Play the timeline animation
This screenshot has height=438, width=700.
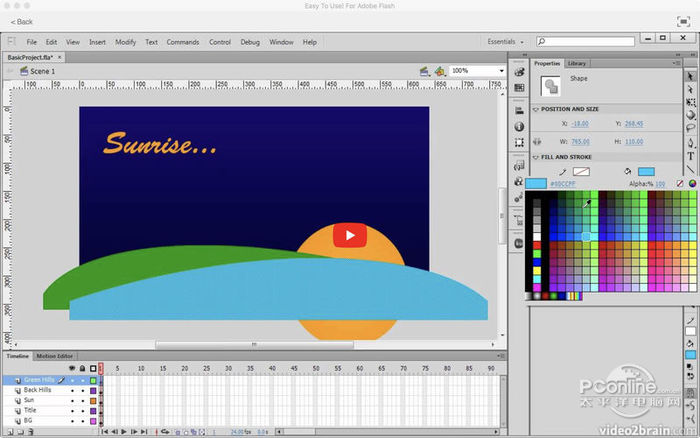click(122, 431)
